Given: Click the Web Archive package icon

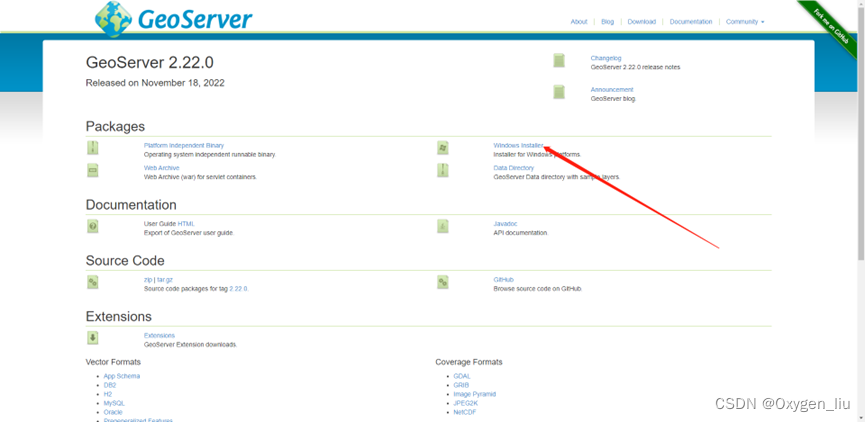Looking at the screenshot, I should [x=93, y=170].
